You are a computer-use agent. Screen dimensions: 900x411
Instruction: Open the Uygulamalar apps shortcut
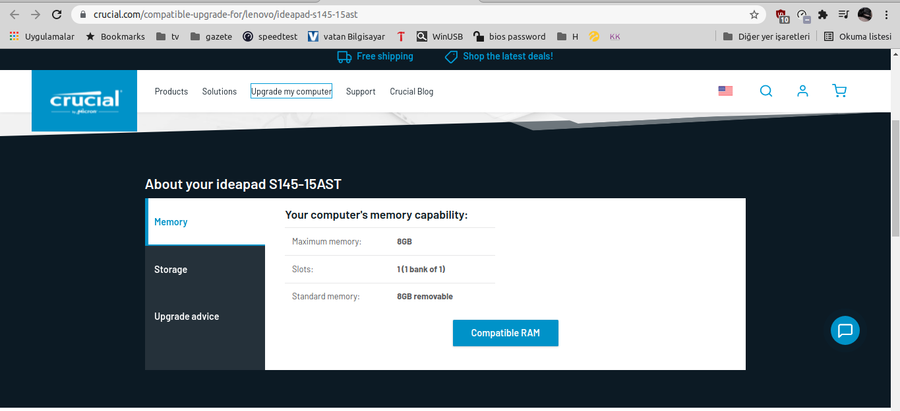coord(42,37)
